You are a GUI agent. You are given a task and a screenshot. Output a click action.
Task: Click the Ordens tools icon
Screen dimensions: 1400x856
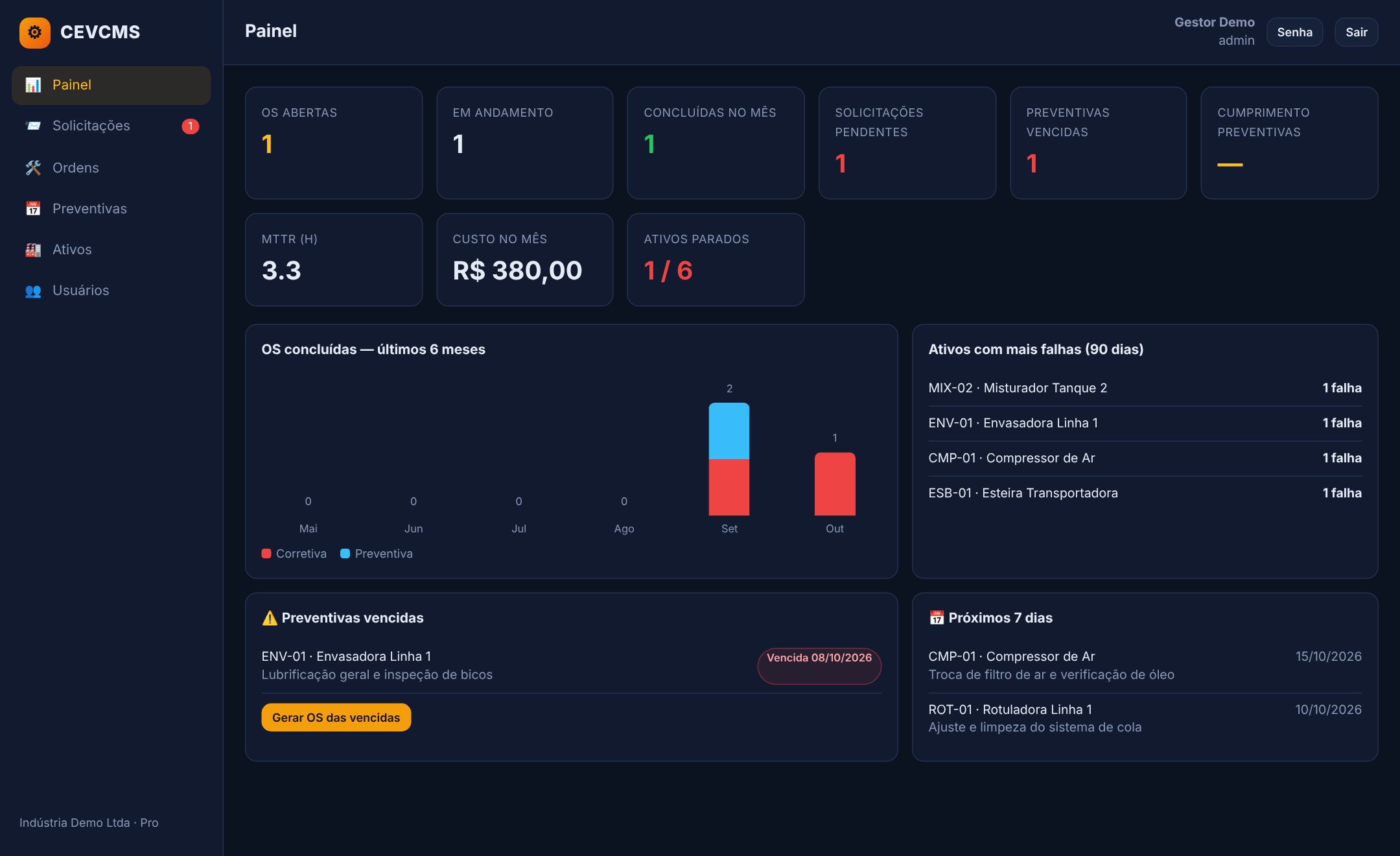(x=33, y=168)
